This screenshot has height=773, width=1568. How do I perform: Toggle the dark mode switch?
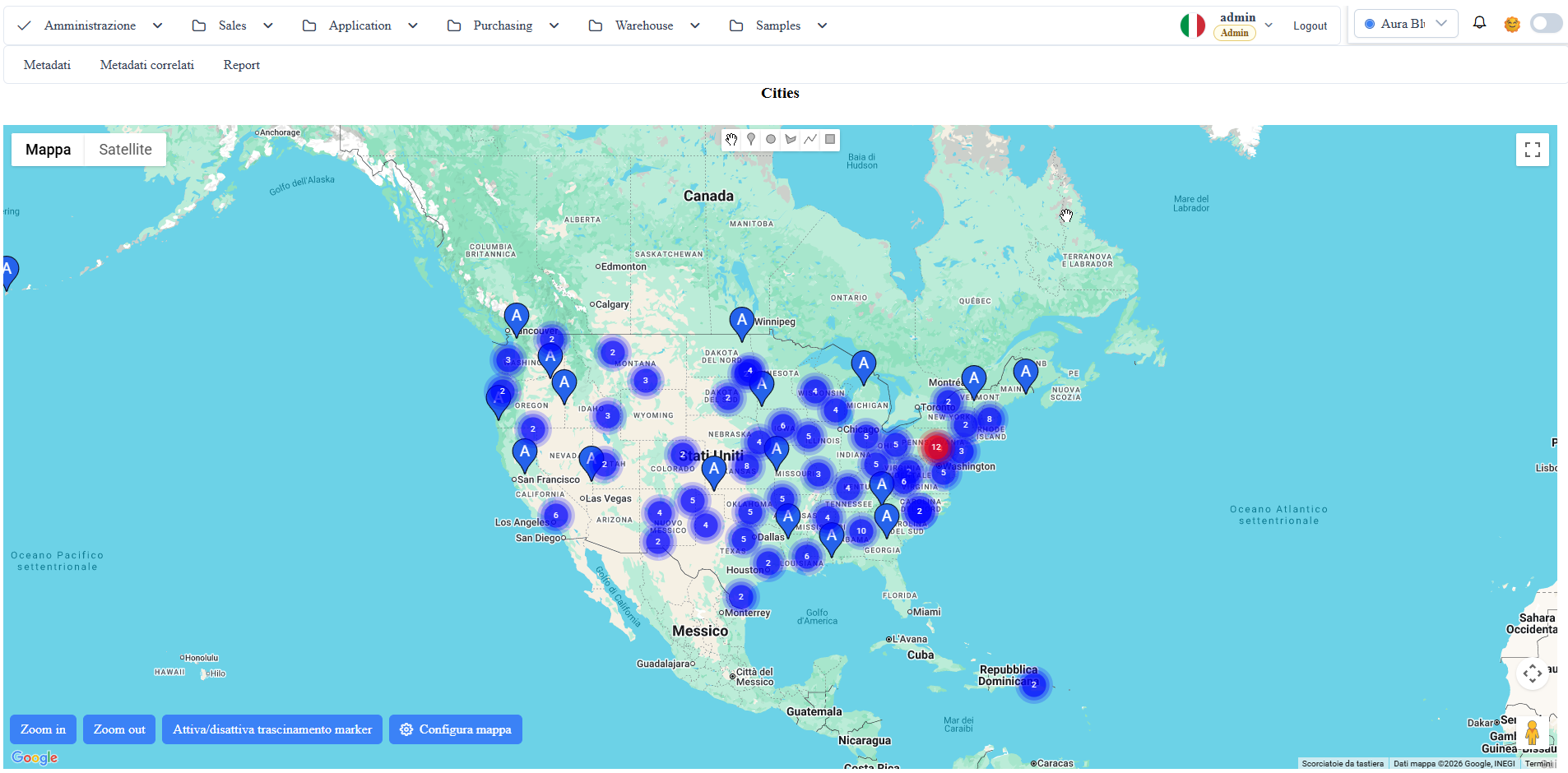tap(1546, 24)
